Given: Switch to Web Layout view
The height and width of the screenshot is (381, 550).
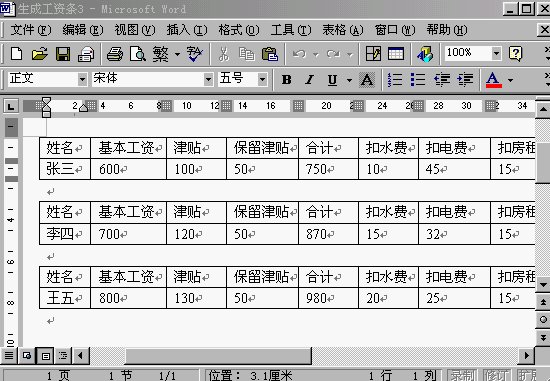Looking at the screenshot, I should (27, 356).
